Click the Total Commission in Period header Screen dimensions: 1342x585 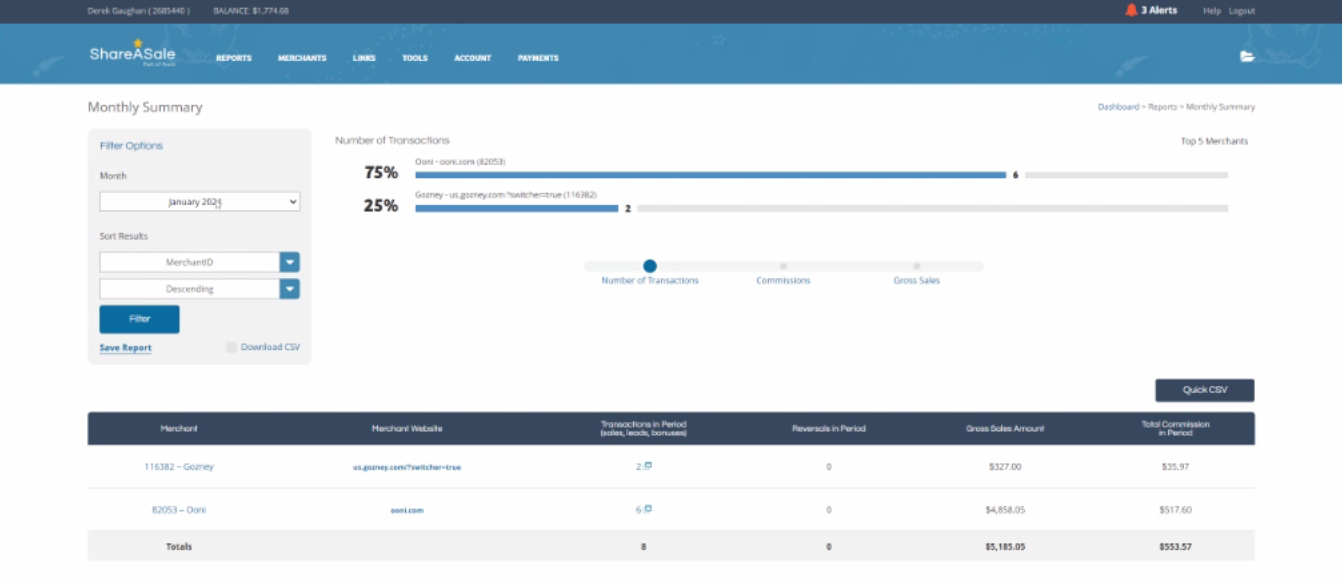point(1175,428)
